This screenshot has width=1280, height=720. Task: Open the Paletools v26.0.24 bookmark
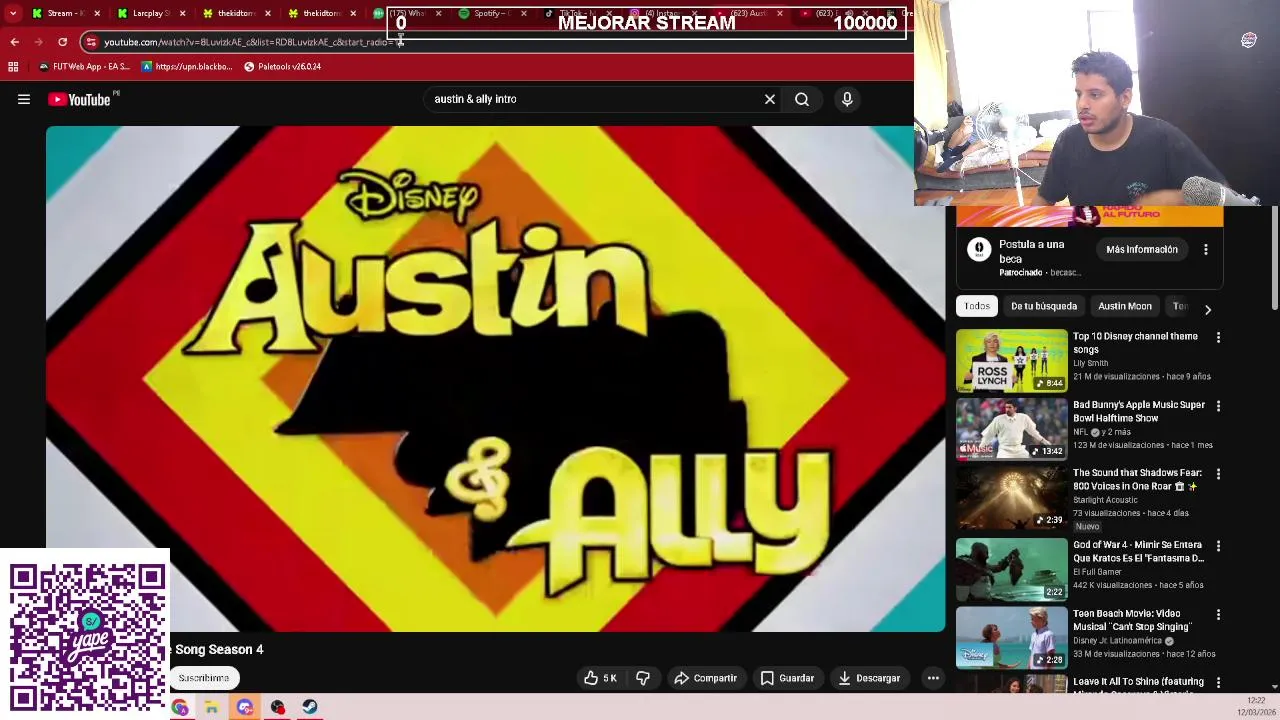(282, 67)
